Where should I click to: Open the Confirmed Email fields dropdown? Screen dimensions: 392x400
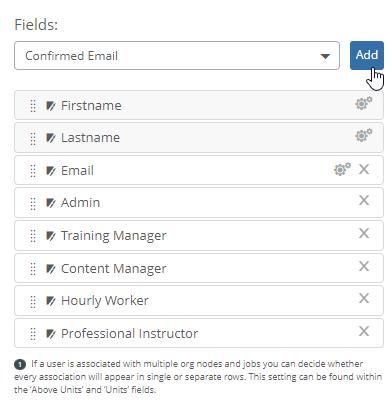tap(177, 56)
